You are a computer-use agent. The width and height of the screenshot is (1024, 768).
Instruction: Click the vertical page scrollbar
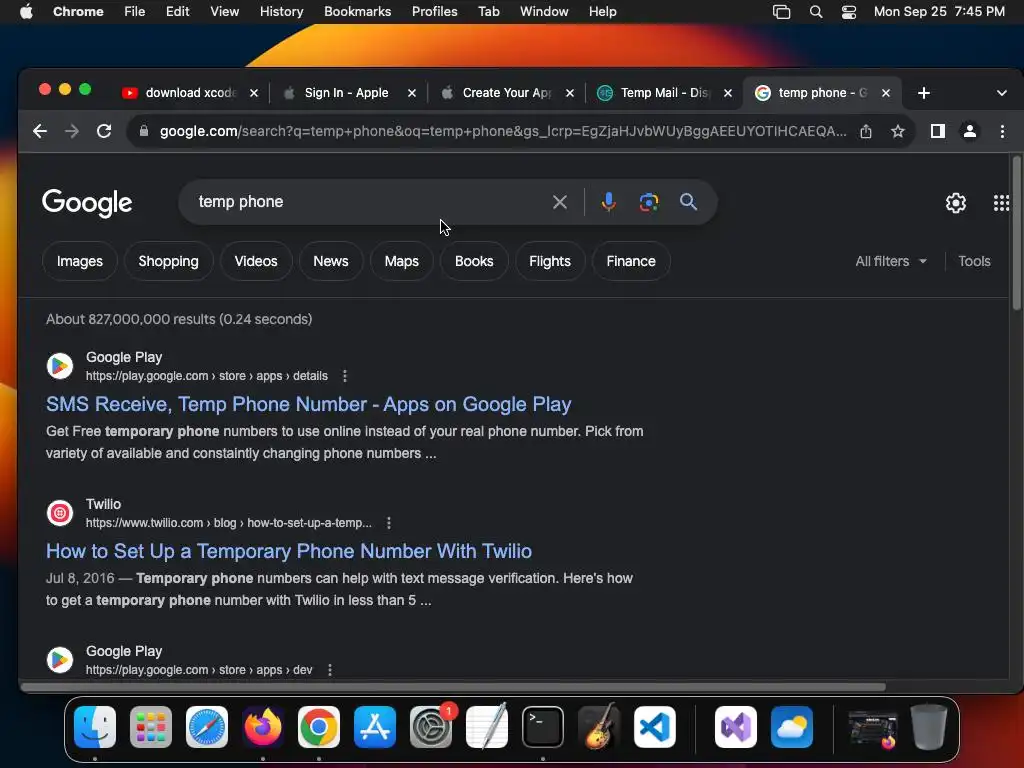[1016, 233]
